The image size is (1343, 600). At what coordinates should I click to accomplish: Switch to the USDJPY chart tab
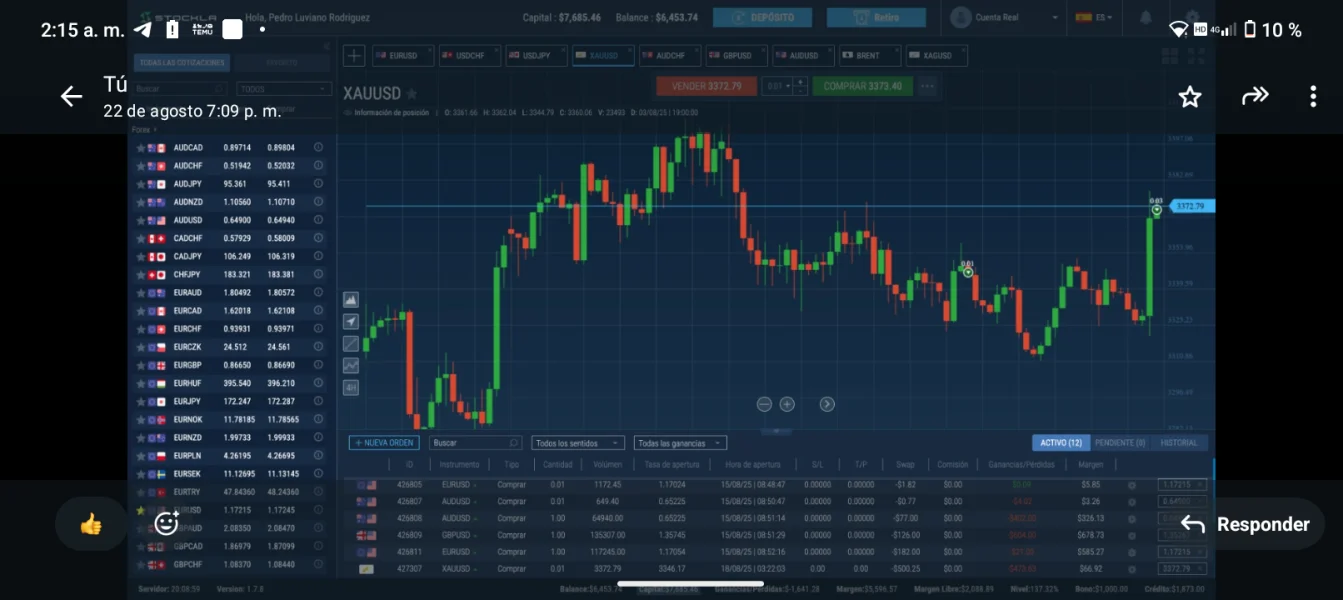(535, 56)
